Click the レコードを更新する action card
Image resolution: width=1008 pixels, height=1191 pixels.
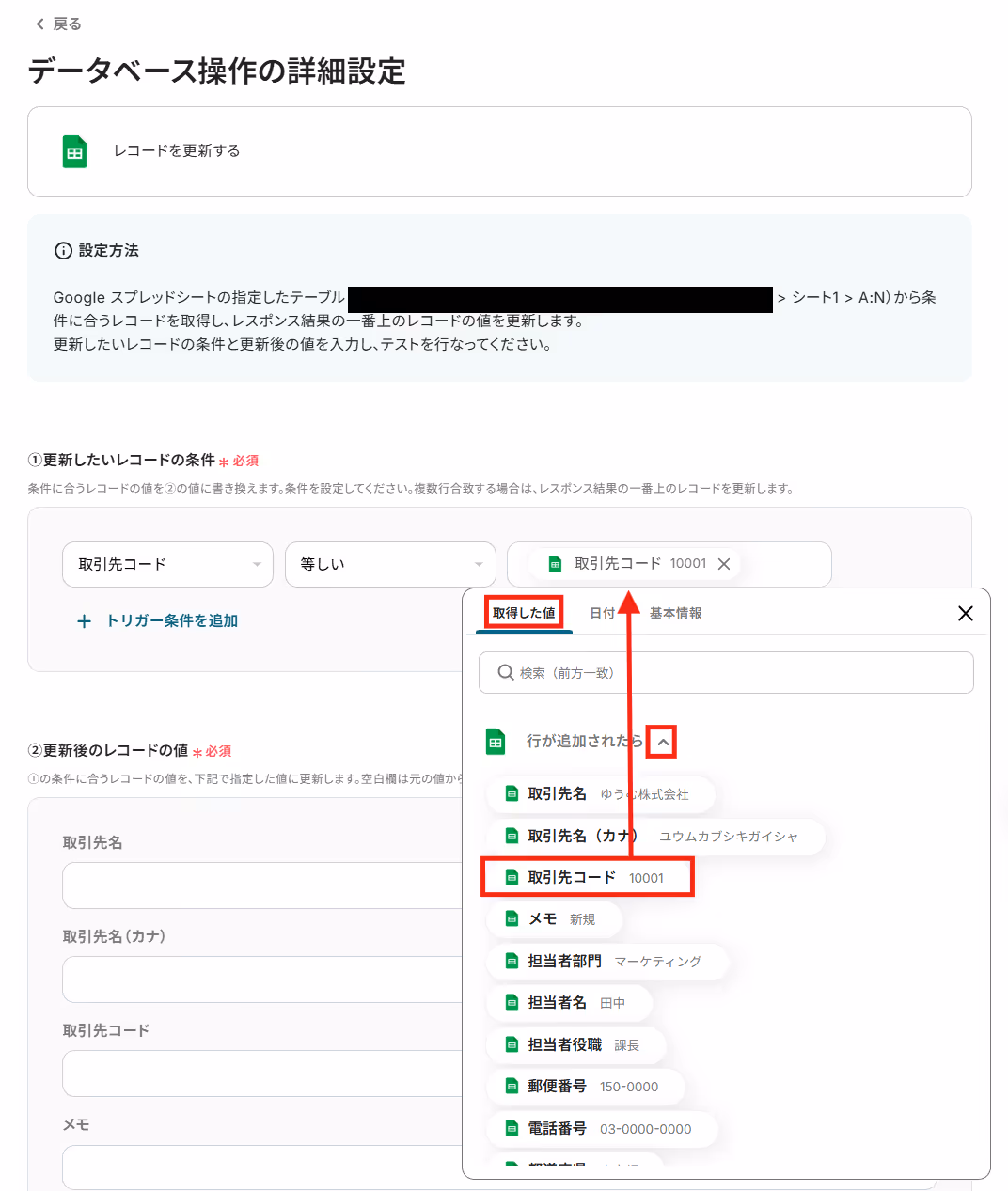(499, 151)
